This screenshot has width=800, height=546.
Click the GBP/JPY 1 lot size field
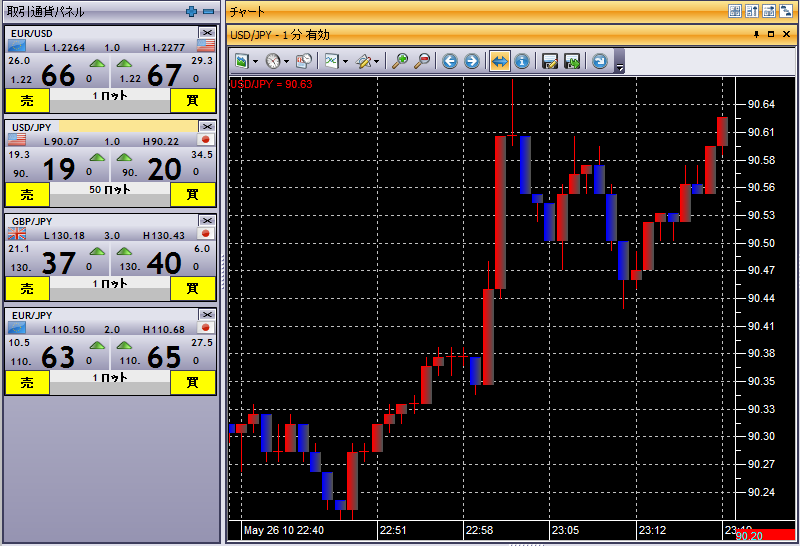110,284
